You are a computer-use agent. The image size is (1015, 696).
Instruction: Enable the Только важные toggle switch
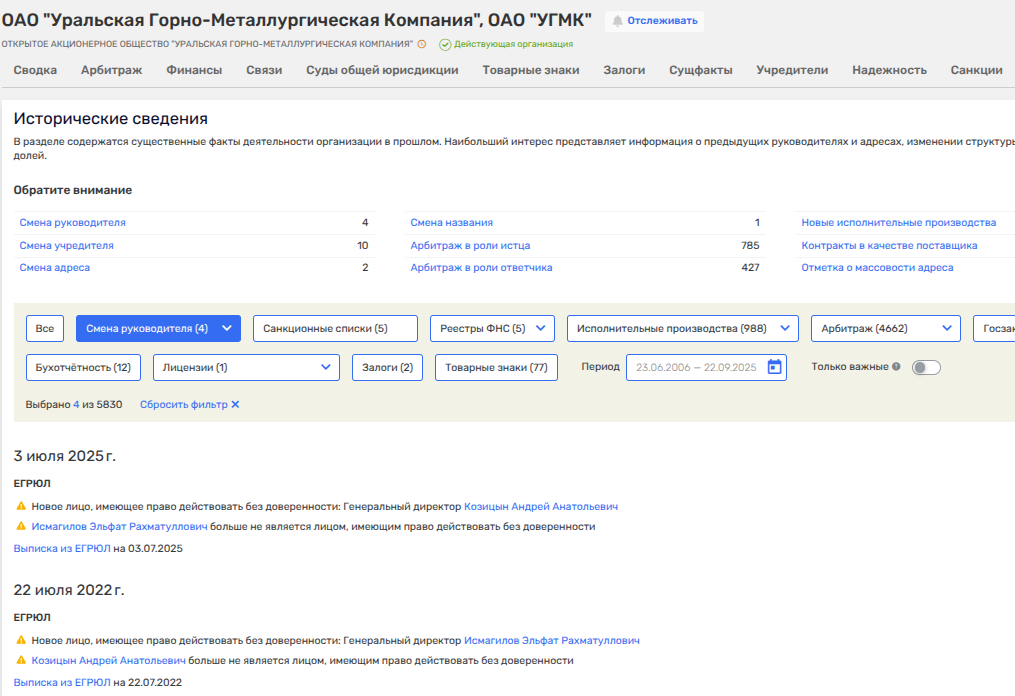coord(926,367)
